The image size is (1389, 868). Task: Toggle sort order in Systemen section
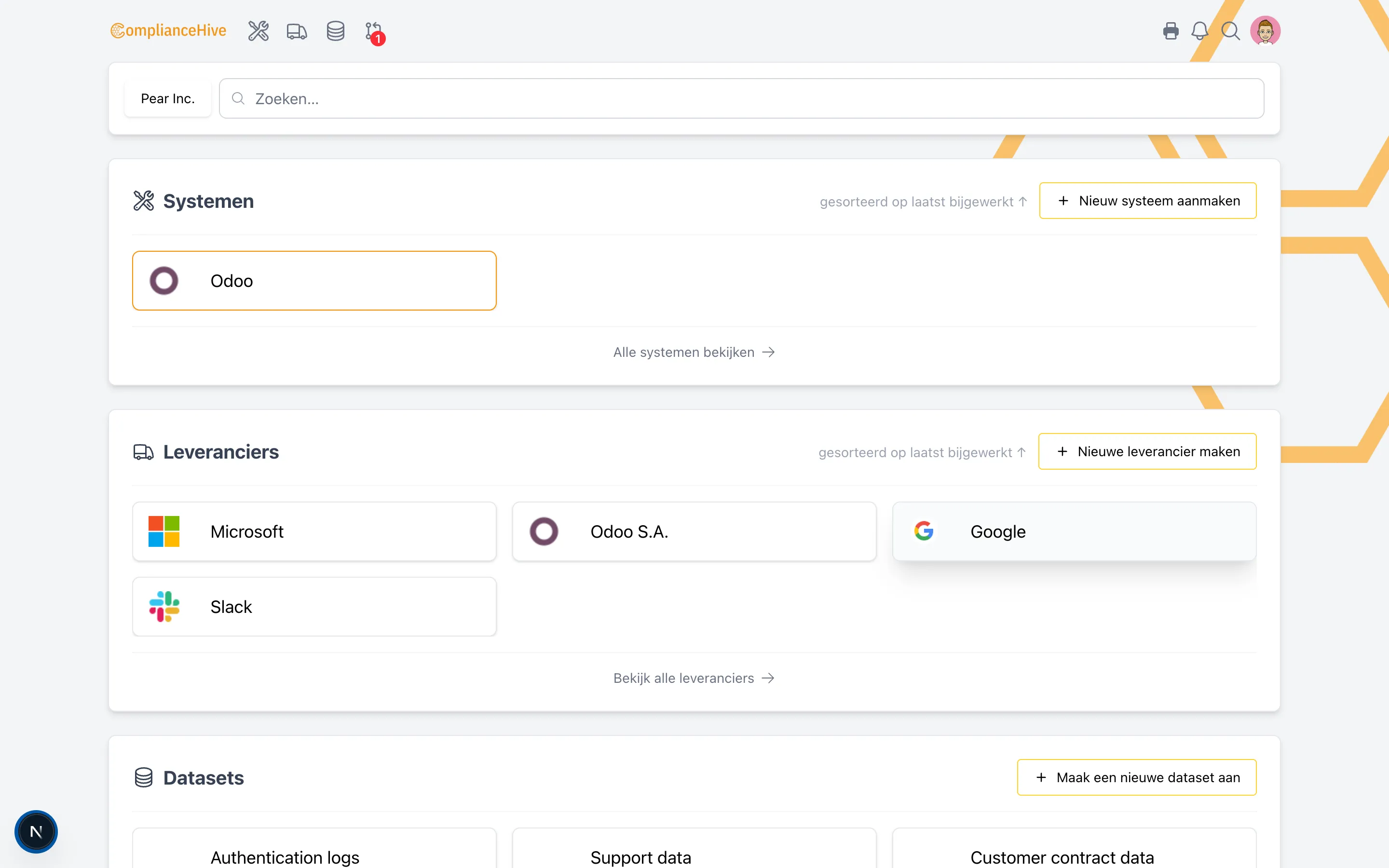tap(923, 202)
